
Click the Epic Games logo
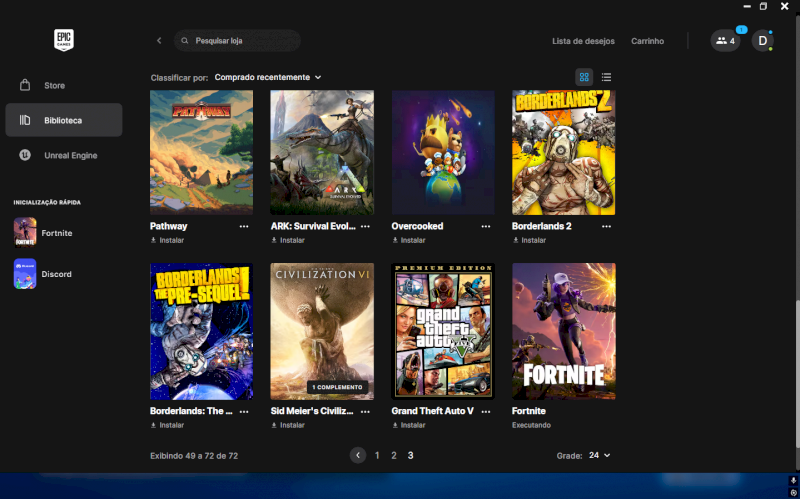point(64,41)
